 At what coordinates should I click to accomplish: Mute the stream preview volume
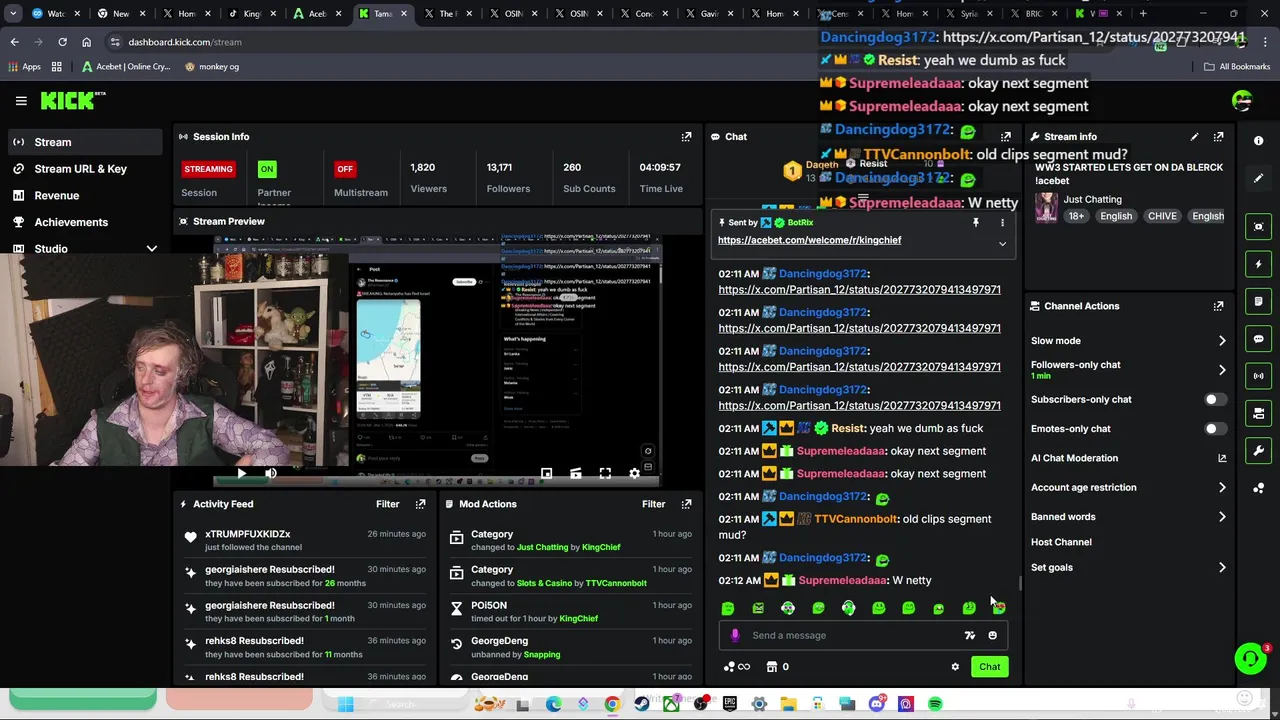pyautogui.click(x=270, y=473)
